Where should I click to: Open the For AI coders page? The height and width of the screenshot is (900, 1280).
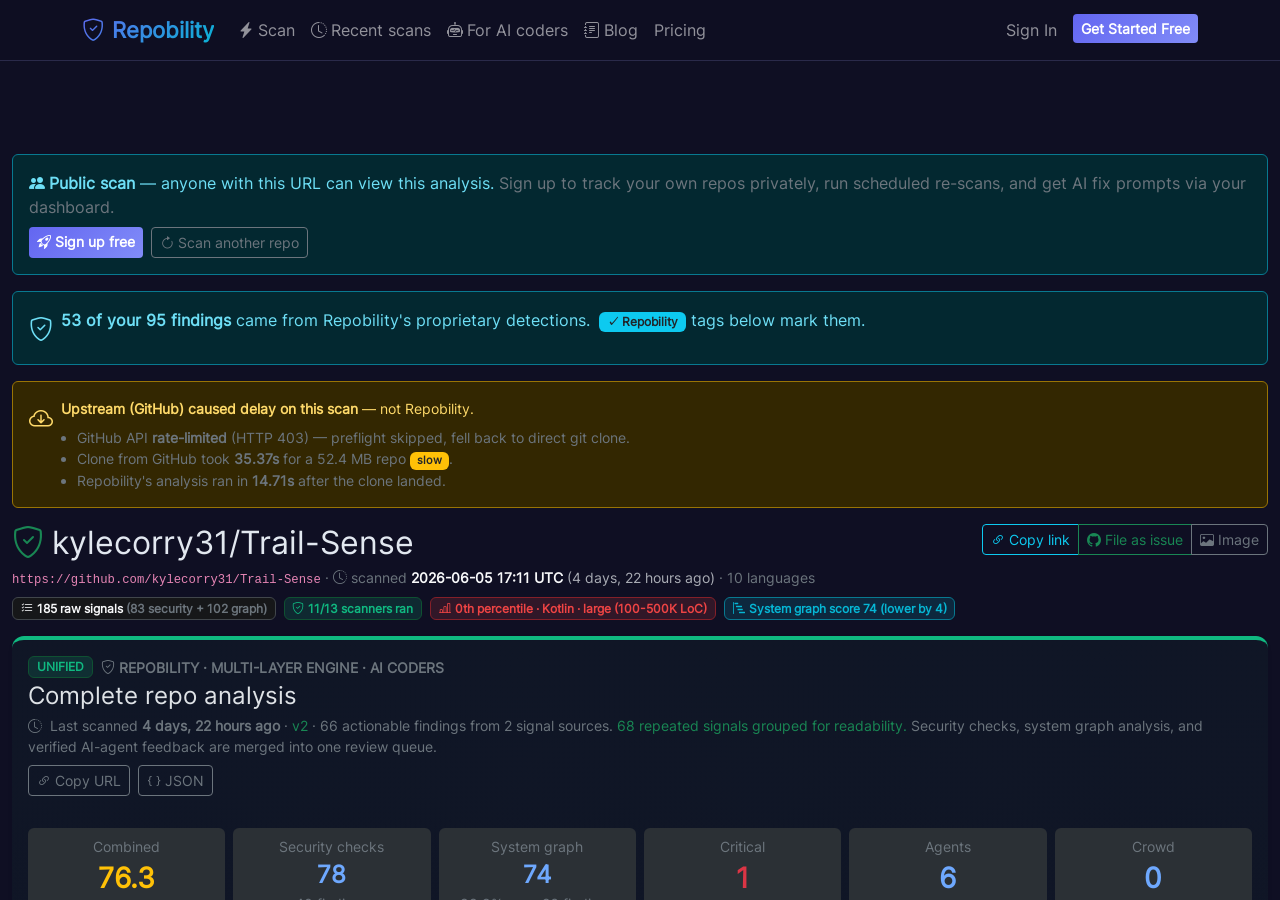pyautogui.click(x=507, y=30)
